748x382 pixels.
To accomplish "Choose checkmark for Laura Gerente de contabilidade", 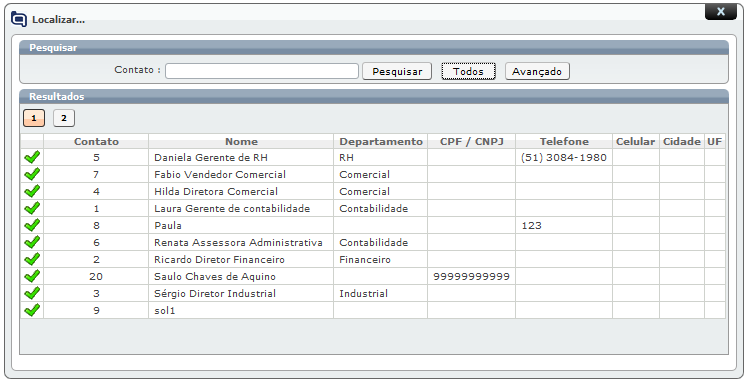I will (x=32, y=208).
